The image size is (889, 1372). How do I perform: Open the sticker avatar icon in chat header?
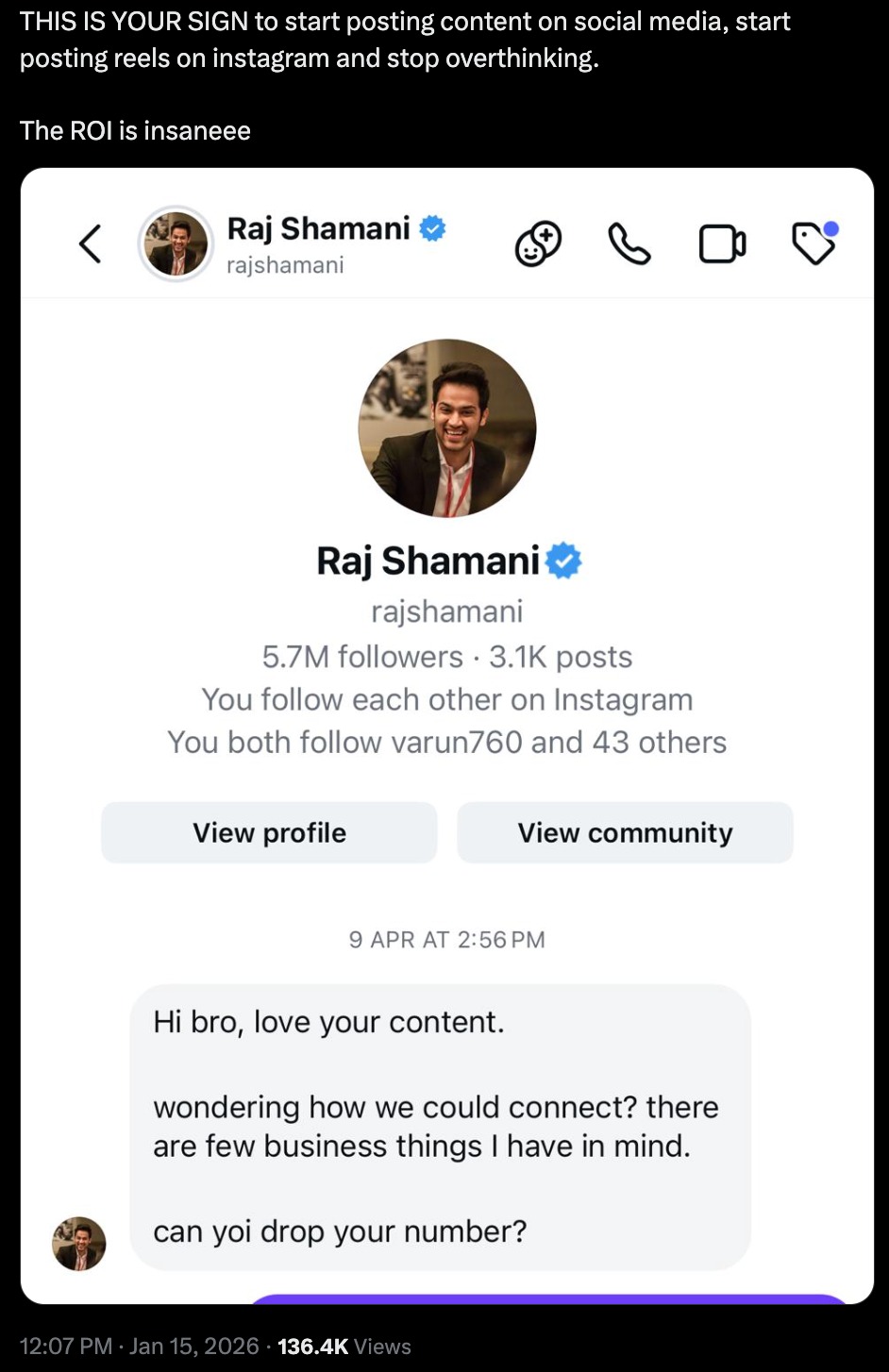coord(538,243)
